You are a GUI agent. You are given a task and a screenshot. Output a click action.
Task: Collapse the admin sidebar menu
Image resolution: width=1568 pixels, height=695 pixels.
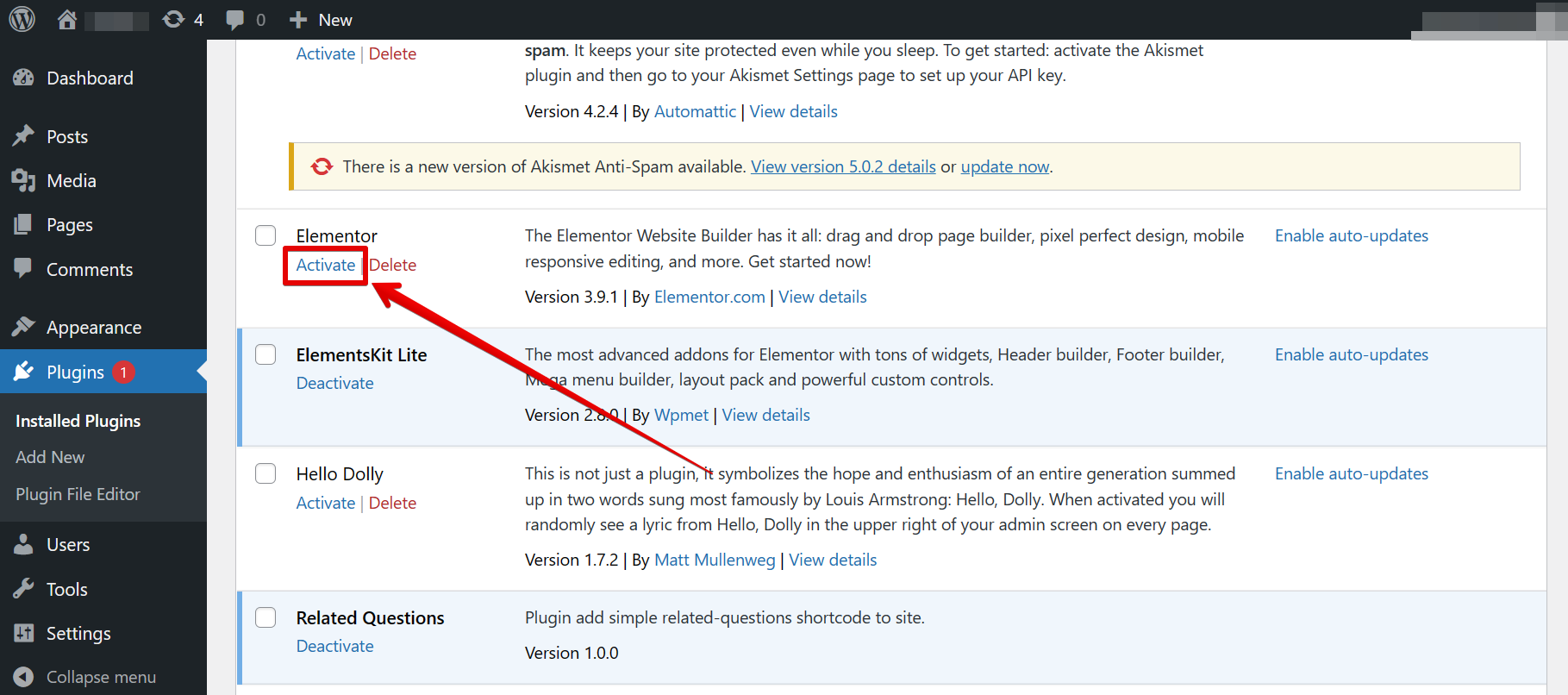(x=100, y=677)
